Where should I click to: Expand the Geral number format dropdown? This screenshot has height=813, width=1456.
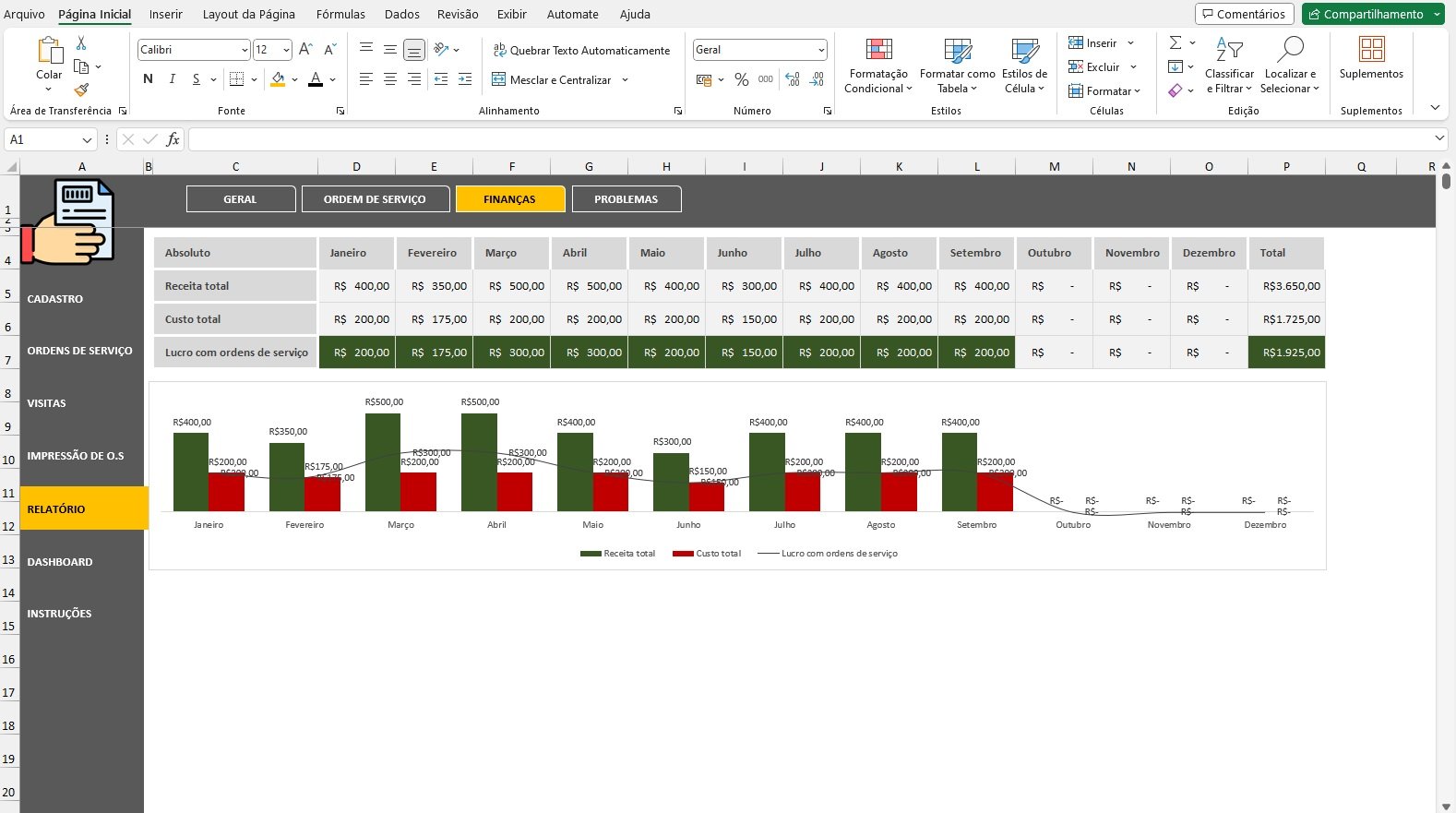pyautogui.click(x=820, y=50)
